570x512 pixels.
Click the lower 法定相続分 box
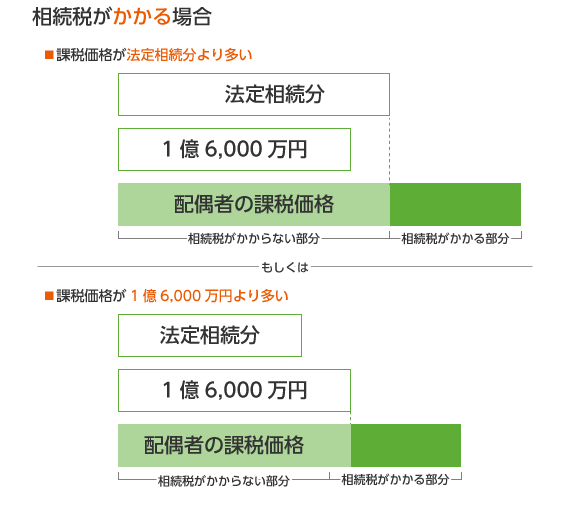point(210,335)
